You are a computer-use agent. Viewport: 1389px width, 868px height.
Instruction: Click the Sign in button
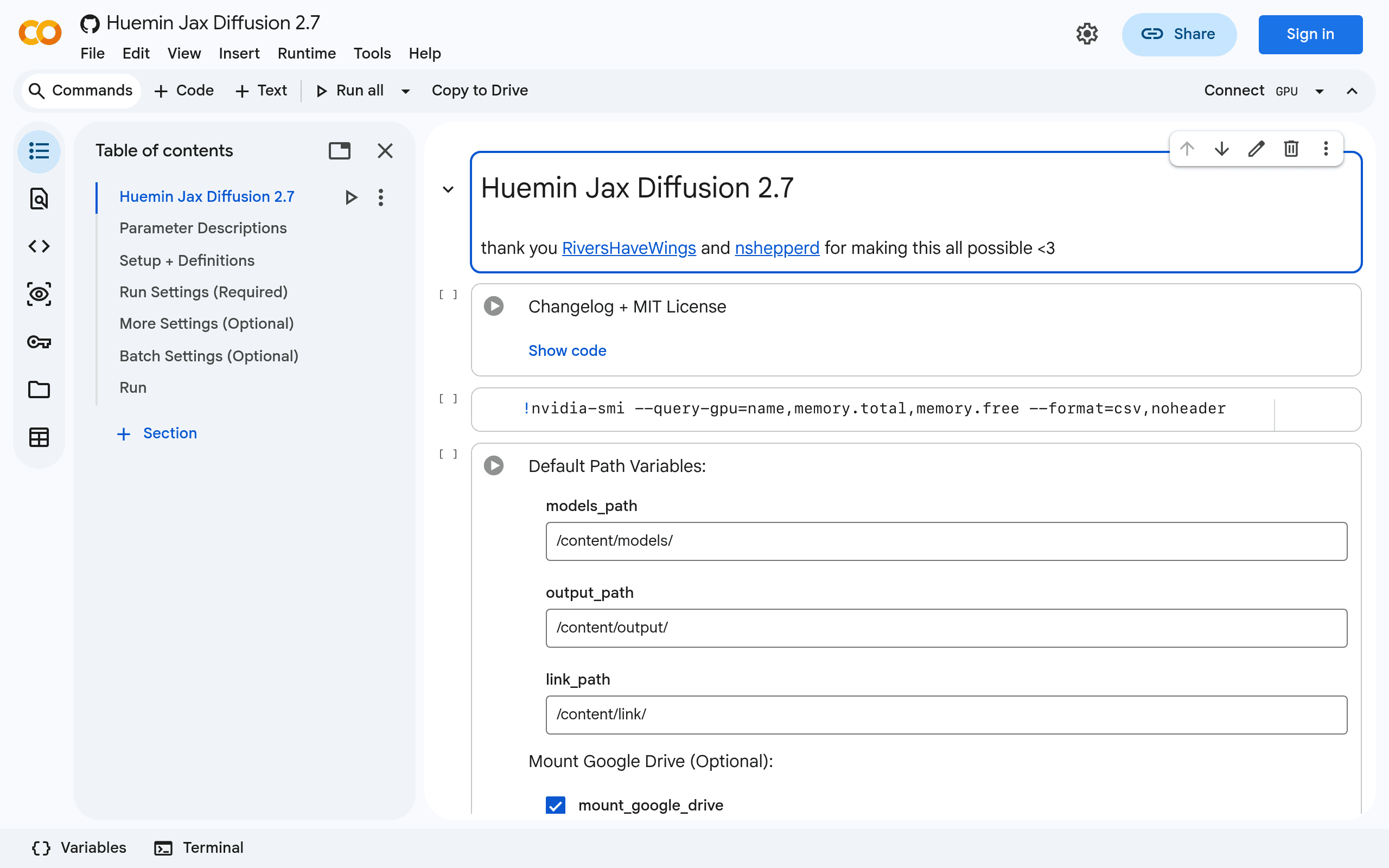1310,34
